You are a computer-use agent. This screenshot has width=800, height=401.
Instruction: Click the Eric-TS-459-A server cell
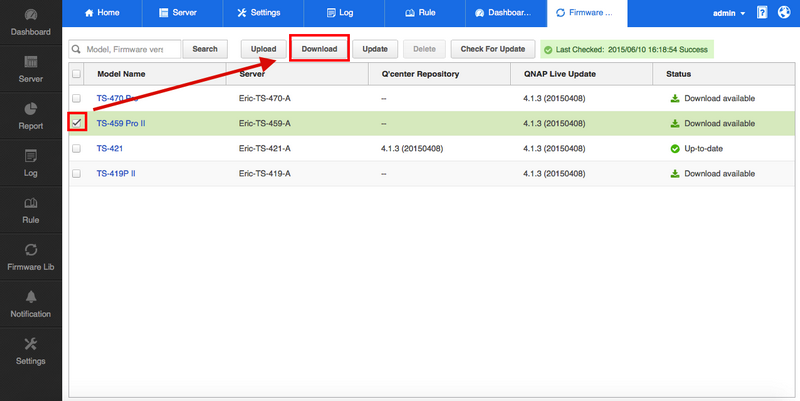pos(265,123)
